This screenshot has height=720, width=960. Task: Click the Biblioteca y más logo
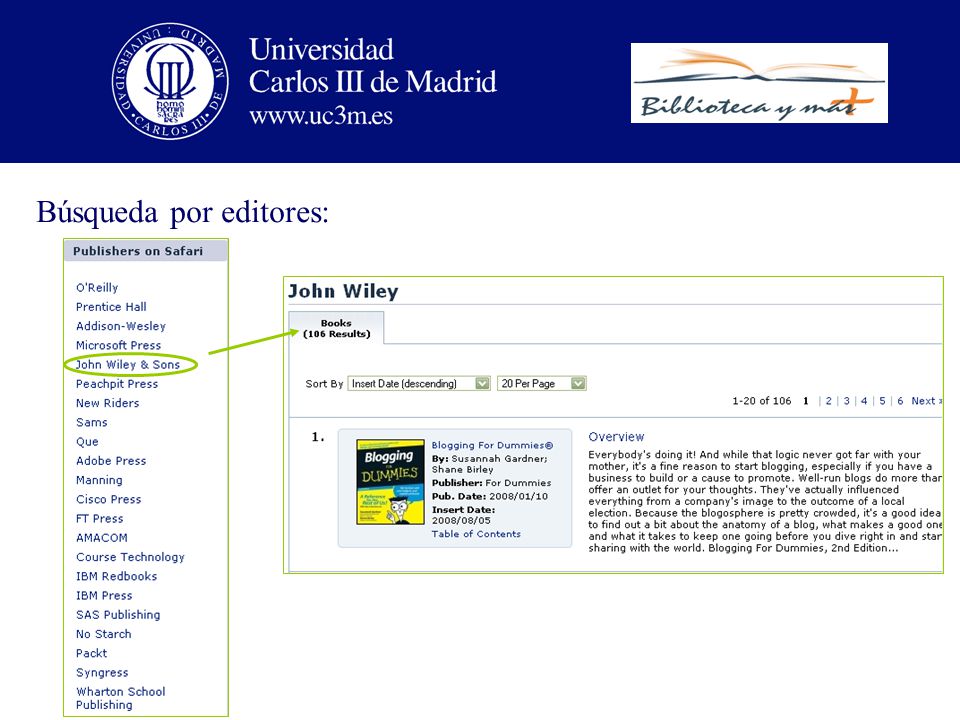(x=759, y=83)
